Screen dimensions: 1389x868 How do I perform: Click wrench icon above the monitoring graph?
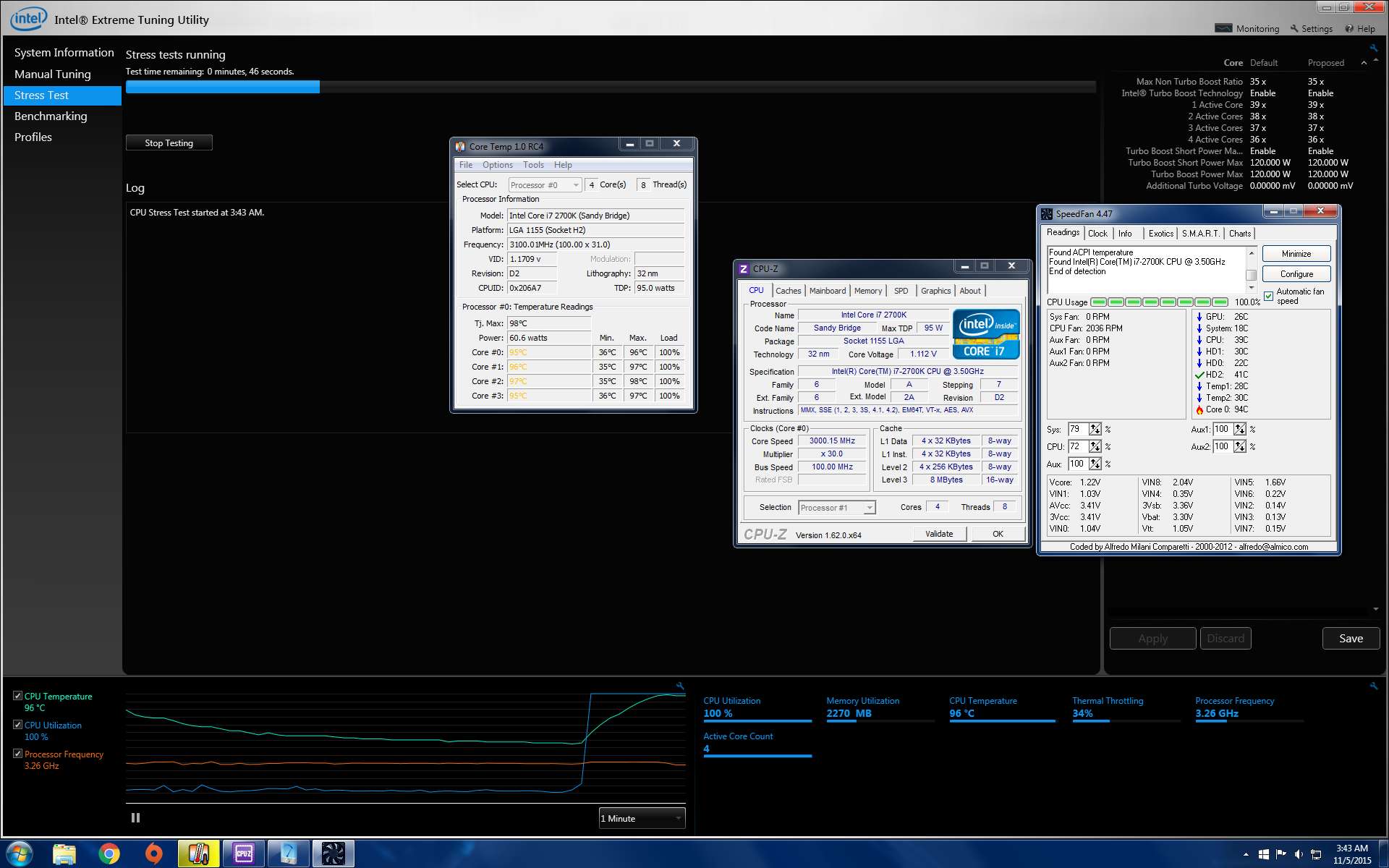pyautogui.click(x=680, y=685)
